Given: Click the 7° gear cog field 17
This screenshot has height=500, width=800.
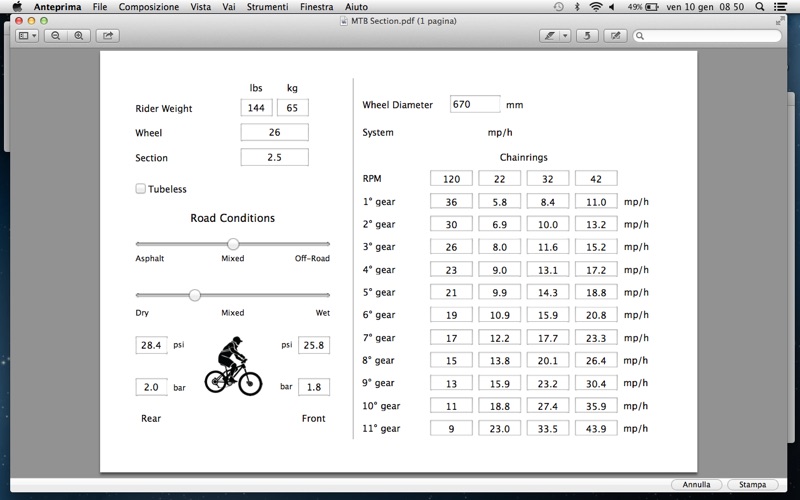Looking at the screenshot, I should tap(451, 338).
